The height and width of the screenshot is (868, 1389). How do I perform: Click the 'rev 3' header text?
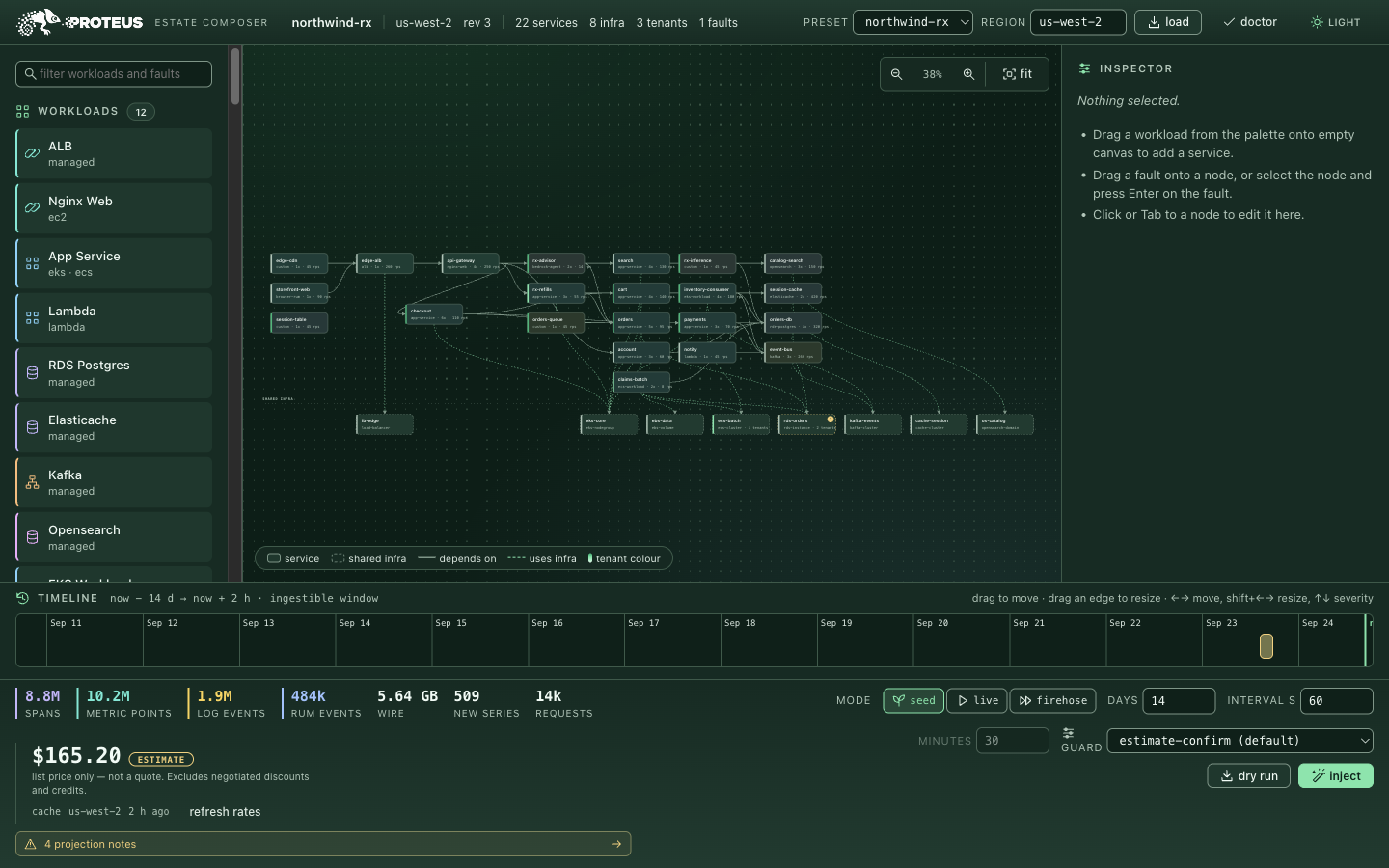tap(477, 22)
